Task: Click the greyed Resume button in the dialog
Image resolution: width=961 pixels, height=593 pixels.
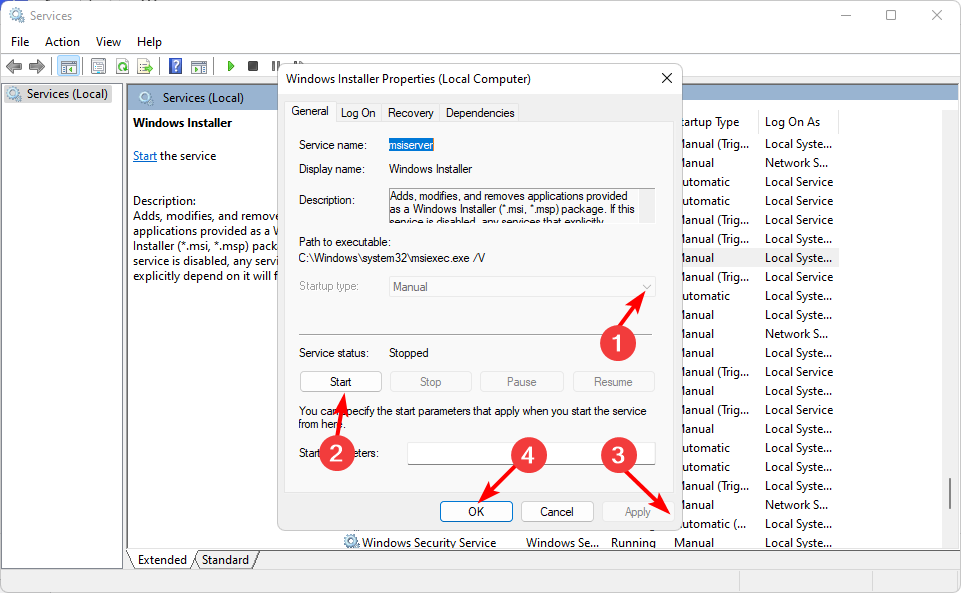Action: [x=613, y=382]
